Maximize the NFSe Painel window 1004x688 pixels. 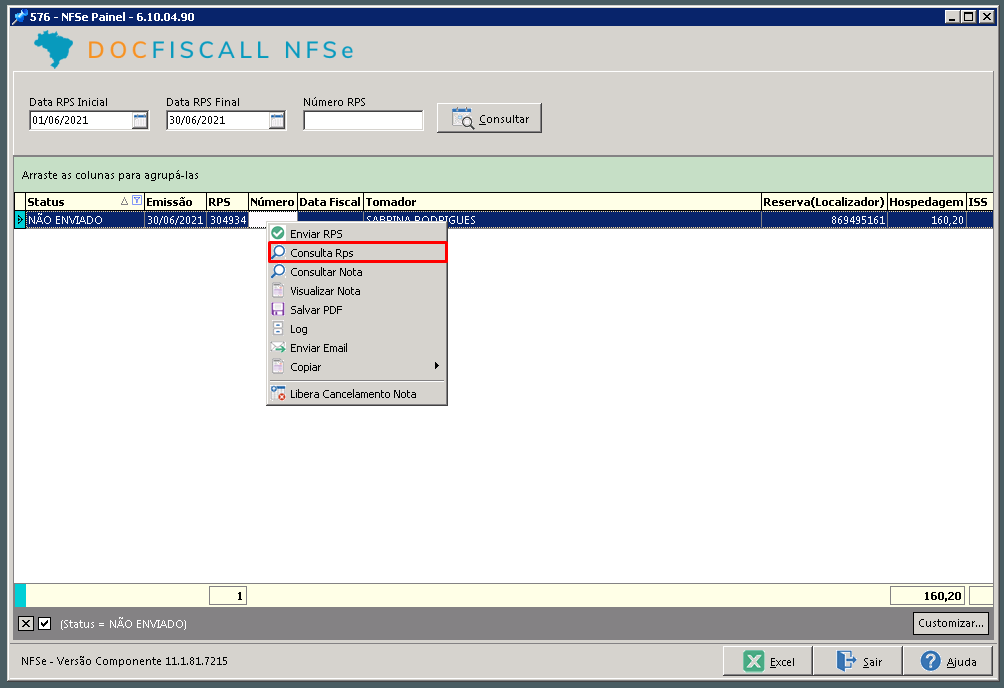tap(969, 17)
